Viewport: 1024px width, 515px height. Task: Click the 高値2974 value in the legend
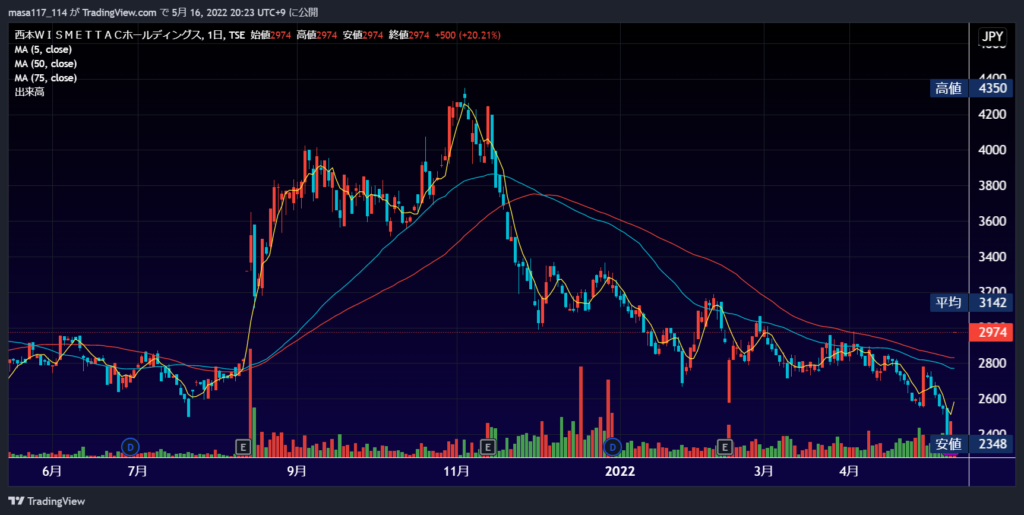(317, 35)
